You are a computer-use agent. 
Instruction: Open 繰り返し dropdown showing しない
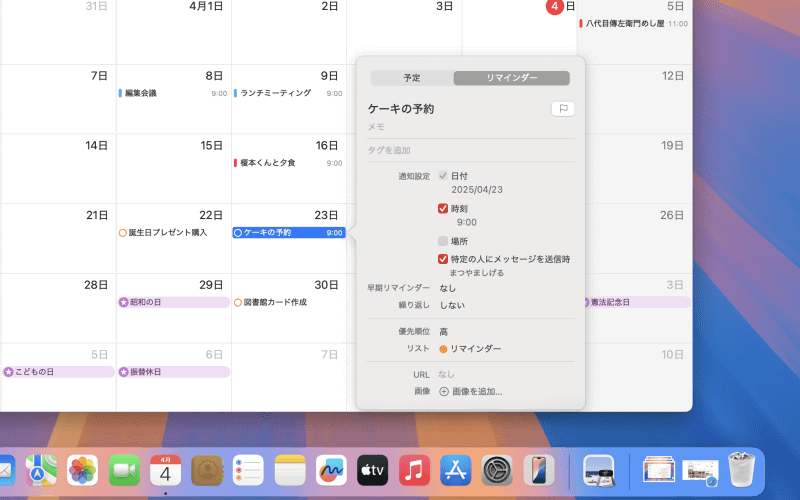[452, 305]
